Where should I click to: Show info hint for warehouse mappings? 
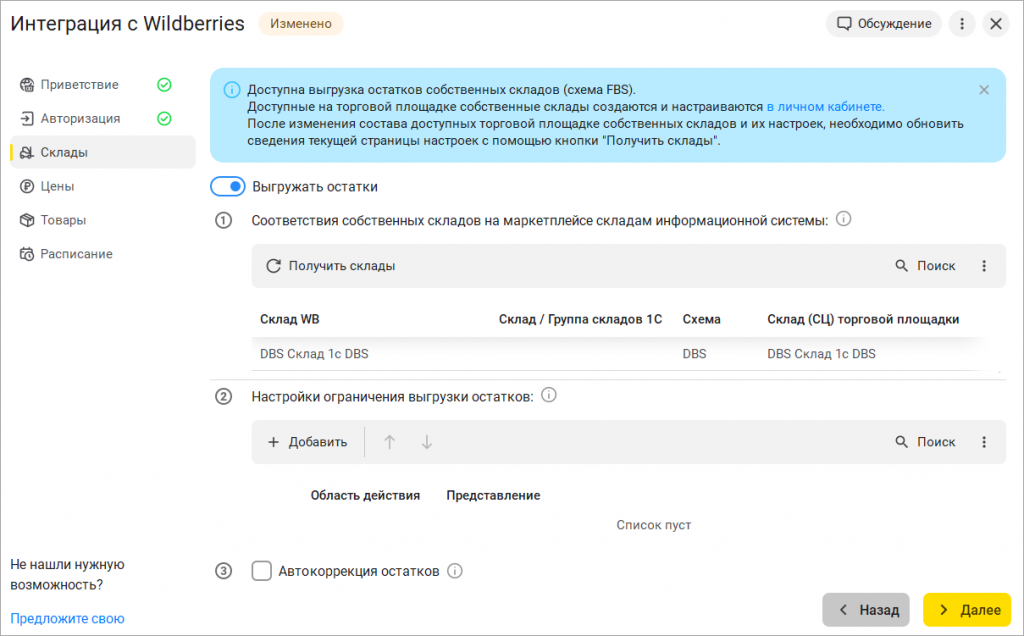click(844, 219)
